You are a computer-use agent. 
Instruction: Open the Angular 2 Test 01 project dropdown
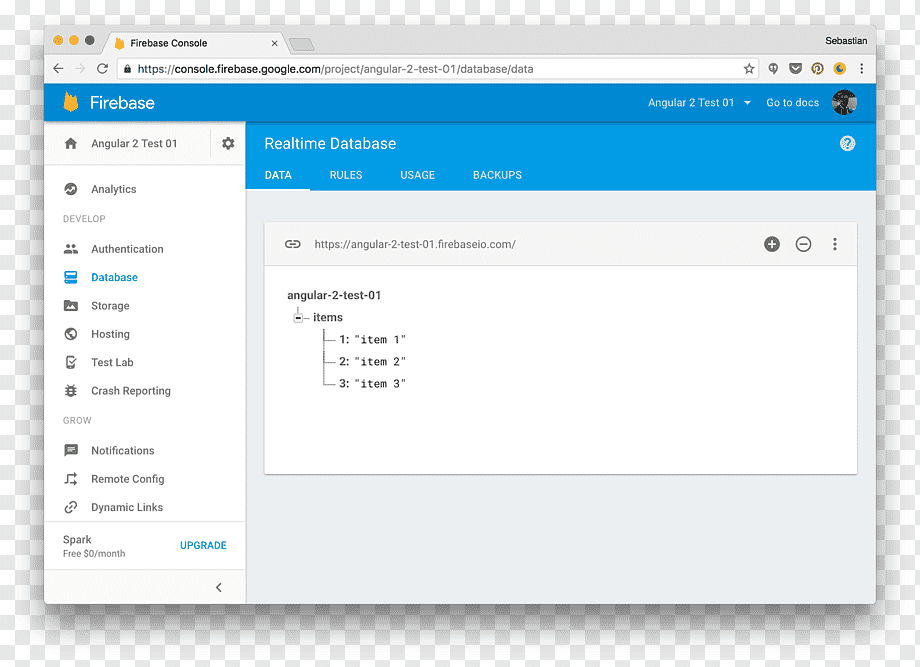click(x=699, y=103)
